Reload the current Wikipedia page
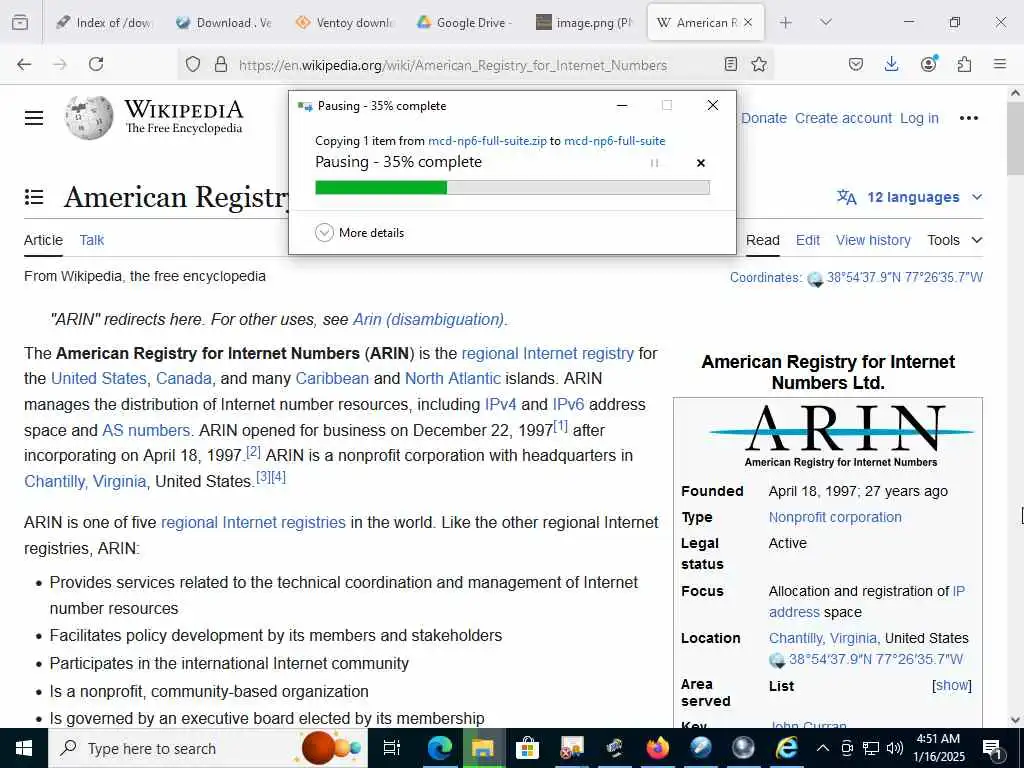 click(96, 64)
